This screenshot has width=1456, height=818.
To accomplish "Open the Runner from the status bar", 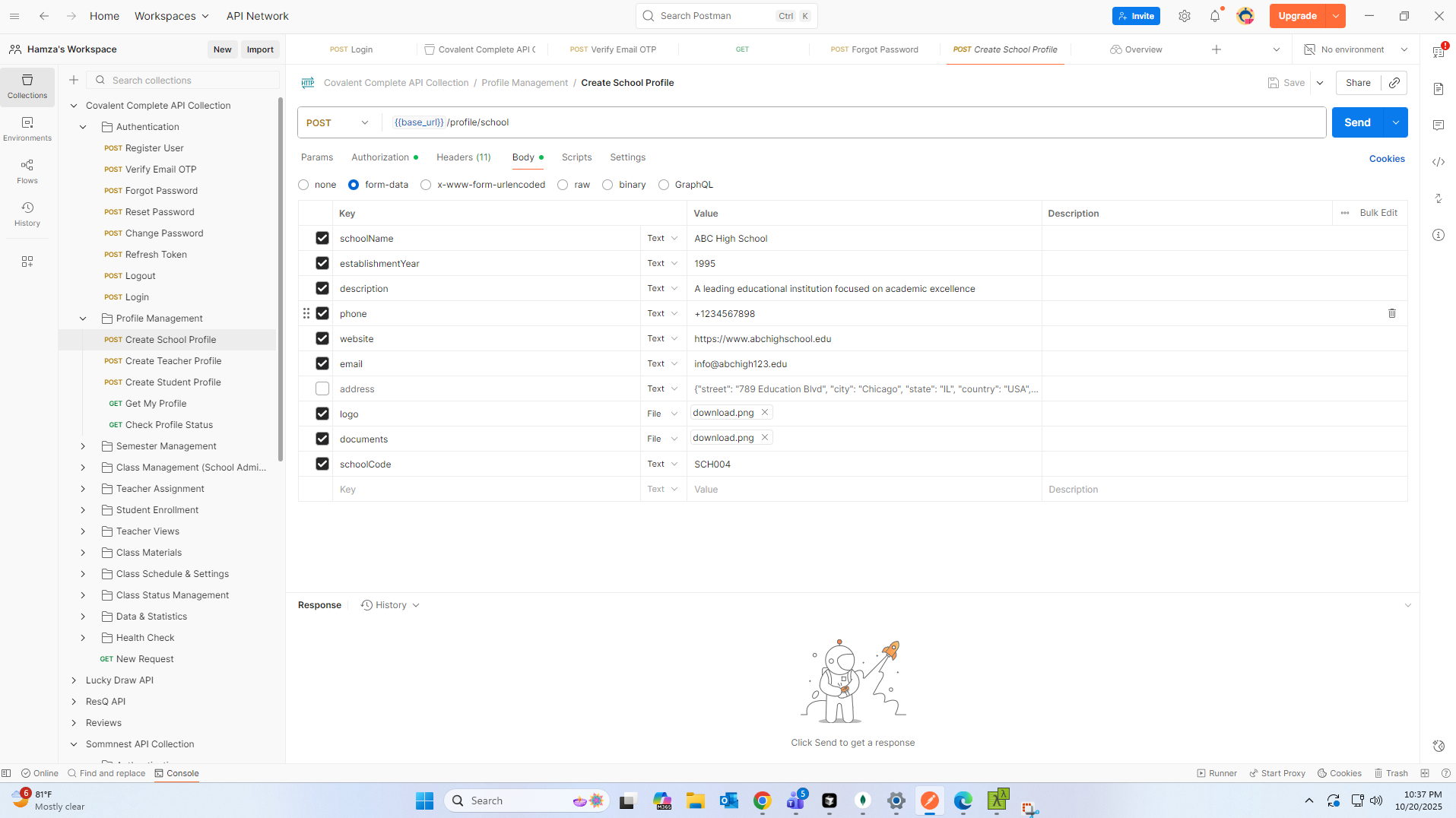I will point(1217,773).
